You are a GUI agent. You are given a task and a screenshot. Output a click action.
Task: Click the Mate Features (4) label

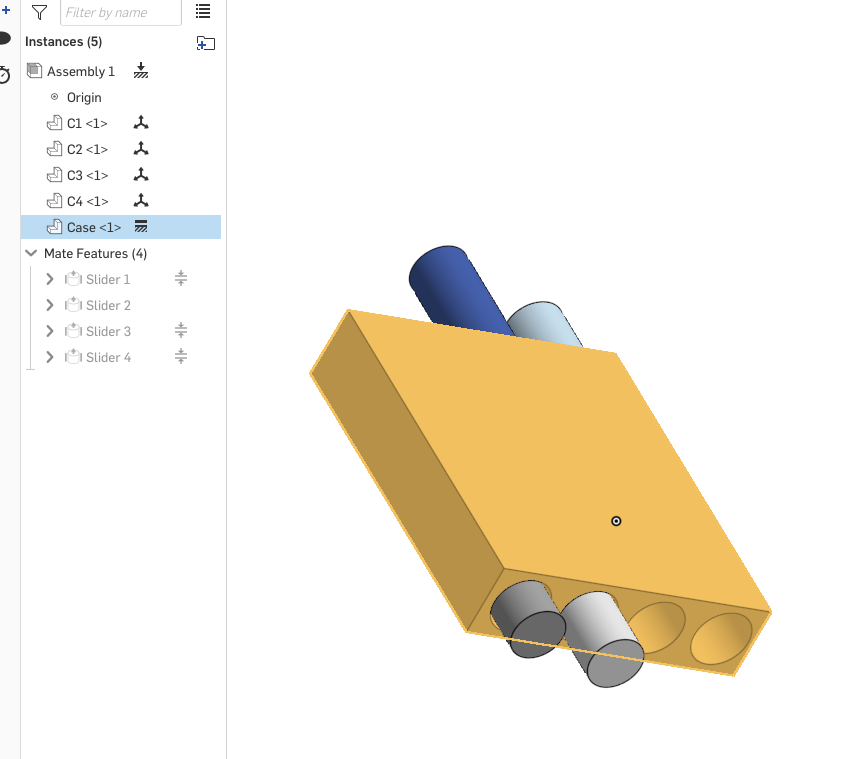coord(95,253)
